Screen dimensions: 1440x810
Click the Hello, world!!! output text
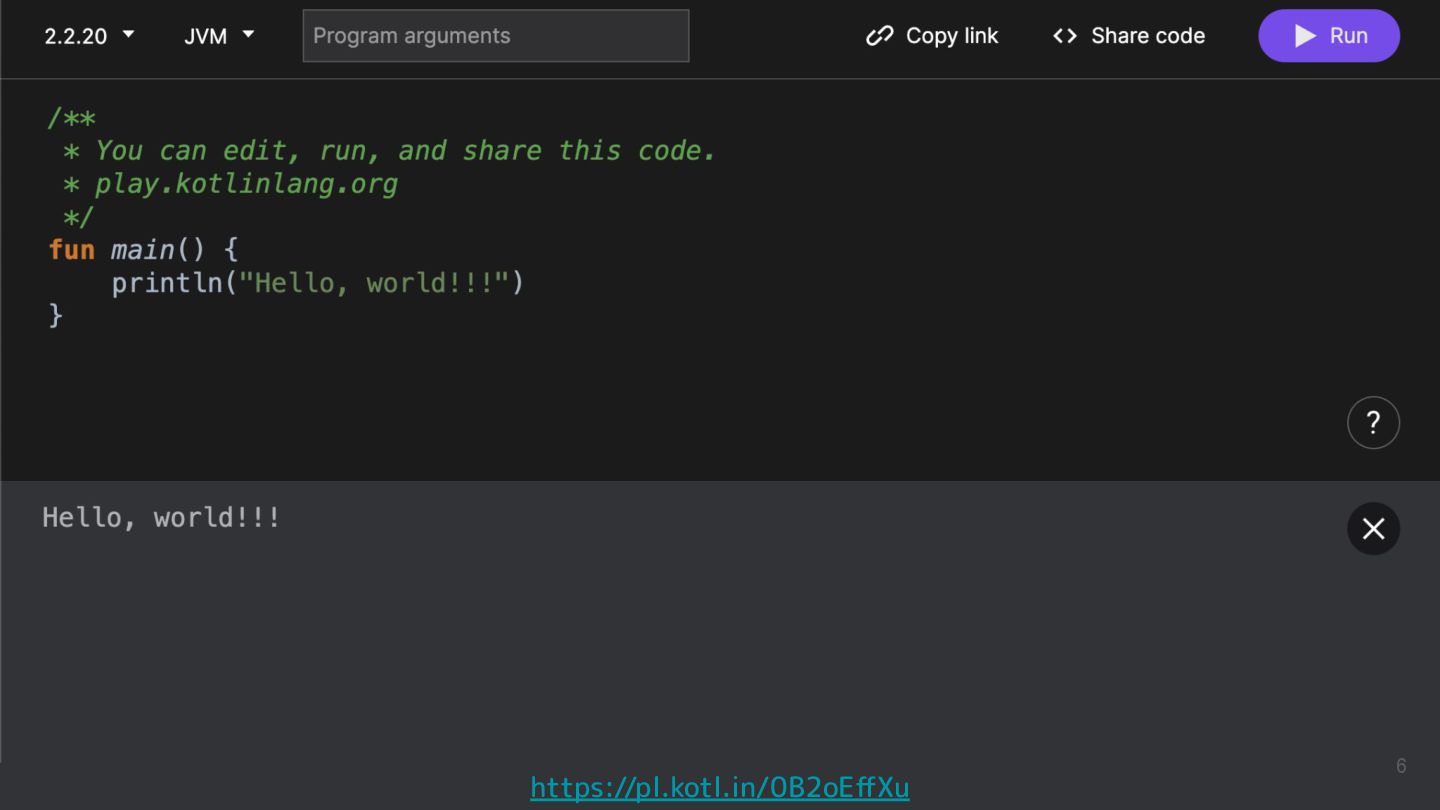(162, 518)
